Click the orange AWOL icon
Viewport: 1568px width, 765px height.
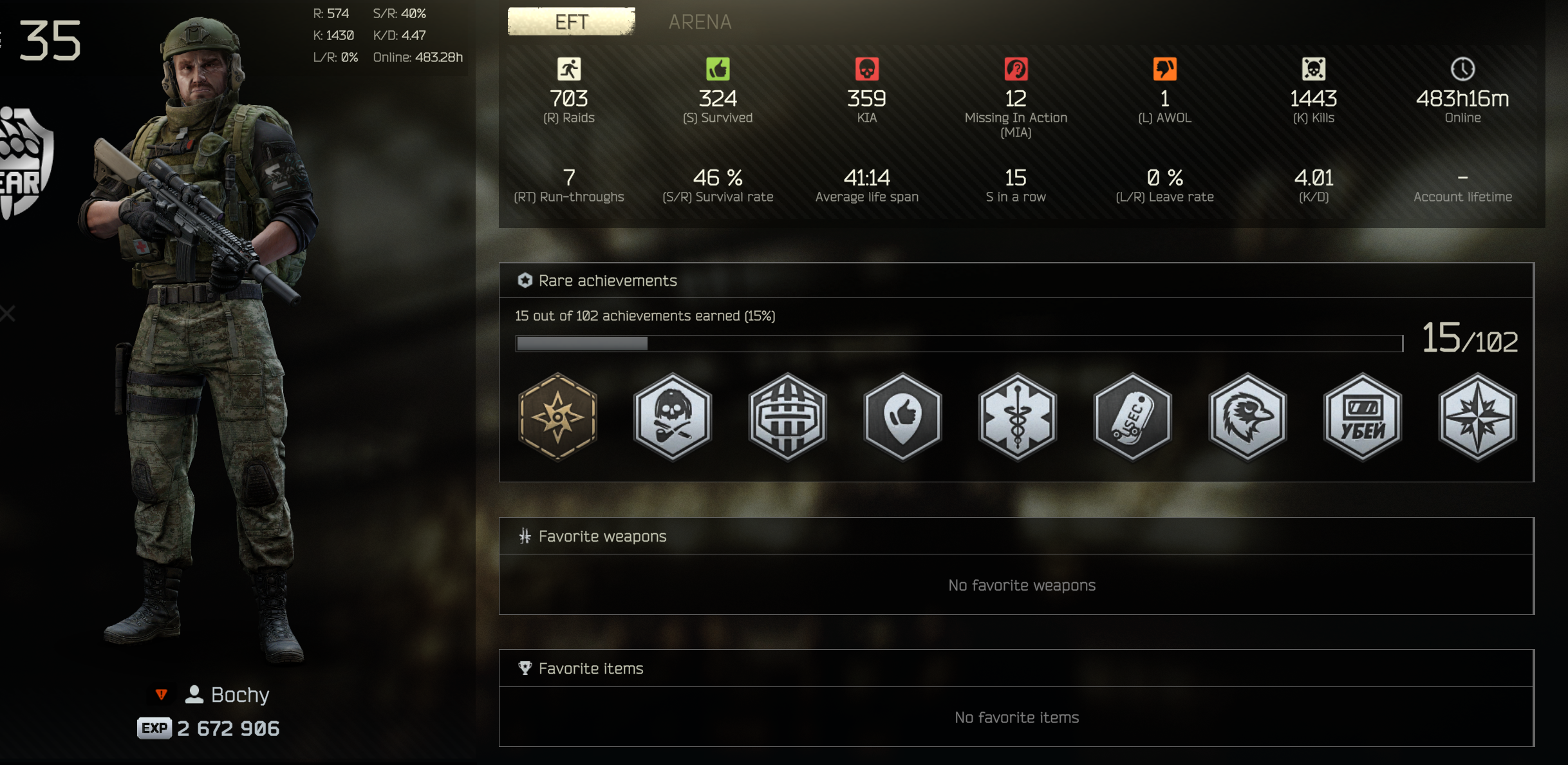[x=1164, y=68]
